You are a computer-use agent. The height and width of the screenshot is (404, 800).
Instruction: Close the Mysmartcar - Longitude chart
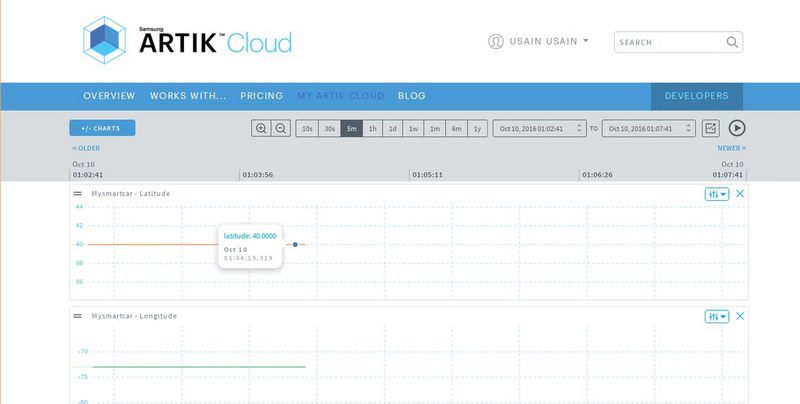(x=740, y=316)
